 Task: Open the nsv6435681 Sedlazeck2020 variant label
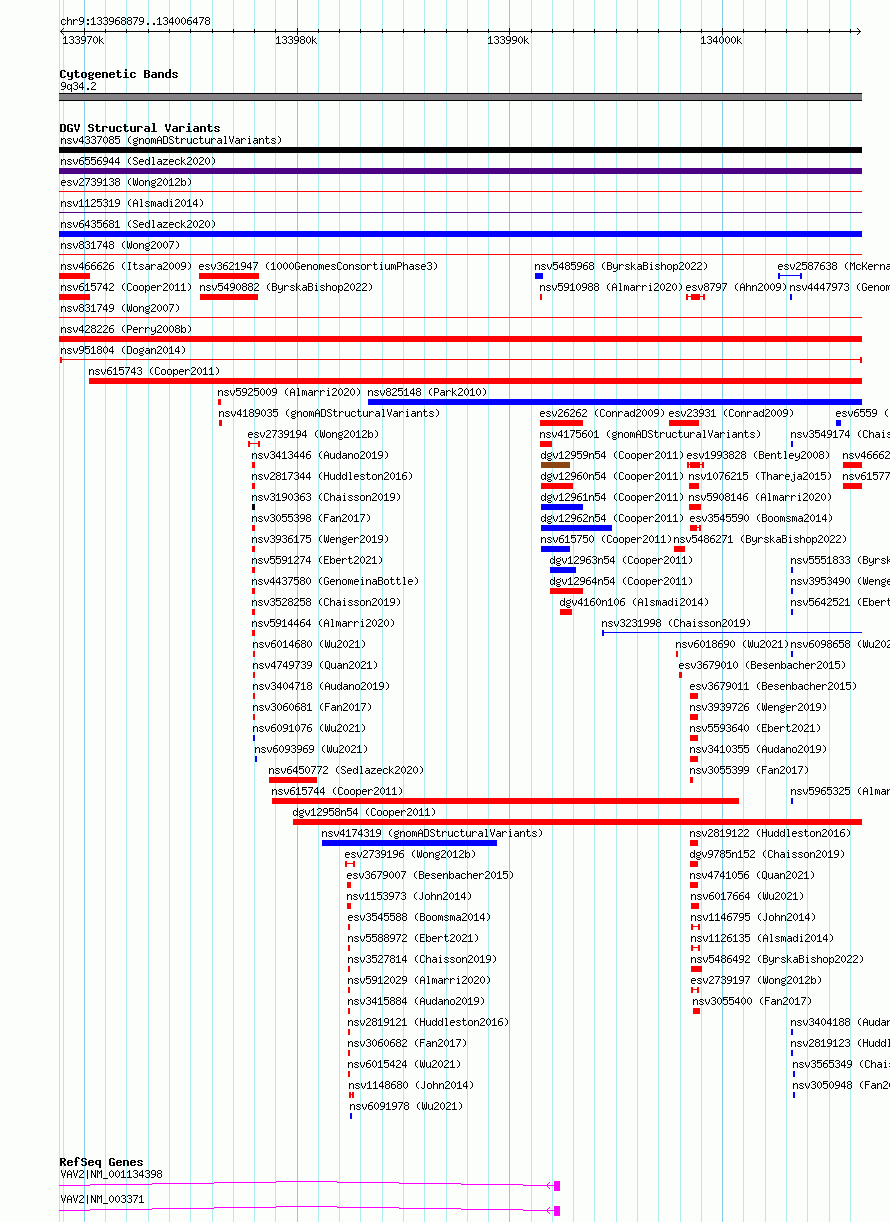(138, 224)
